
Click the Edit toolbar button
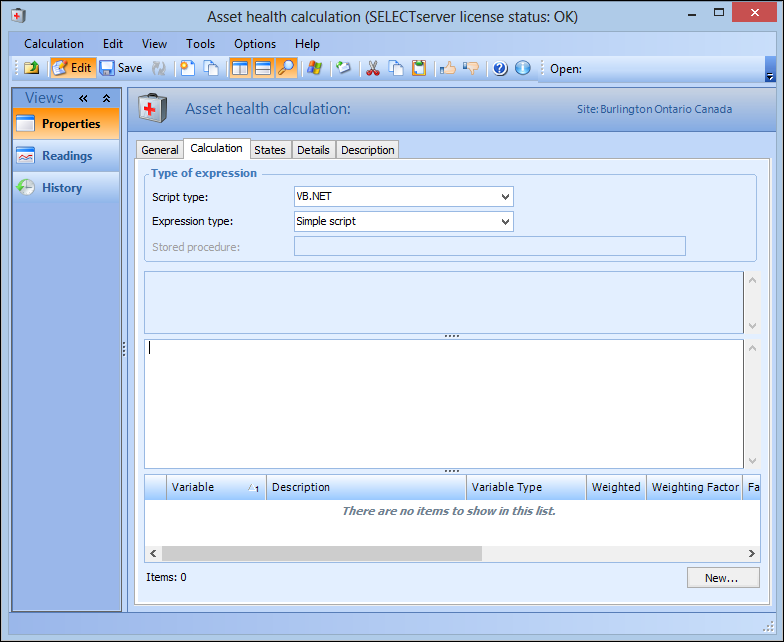(x=72, y=68)
